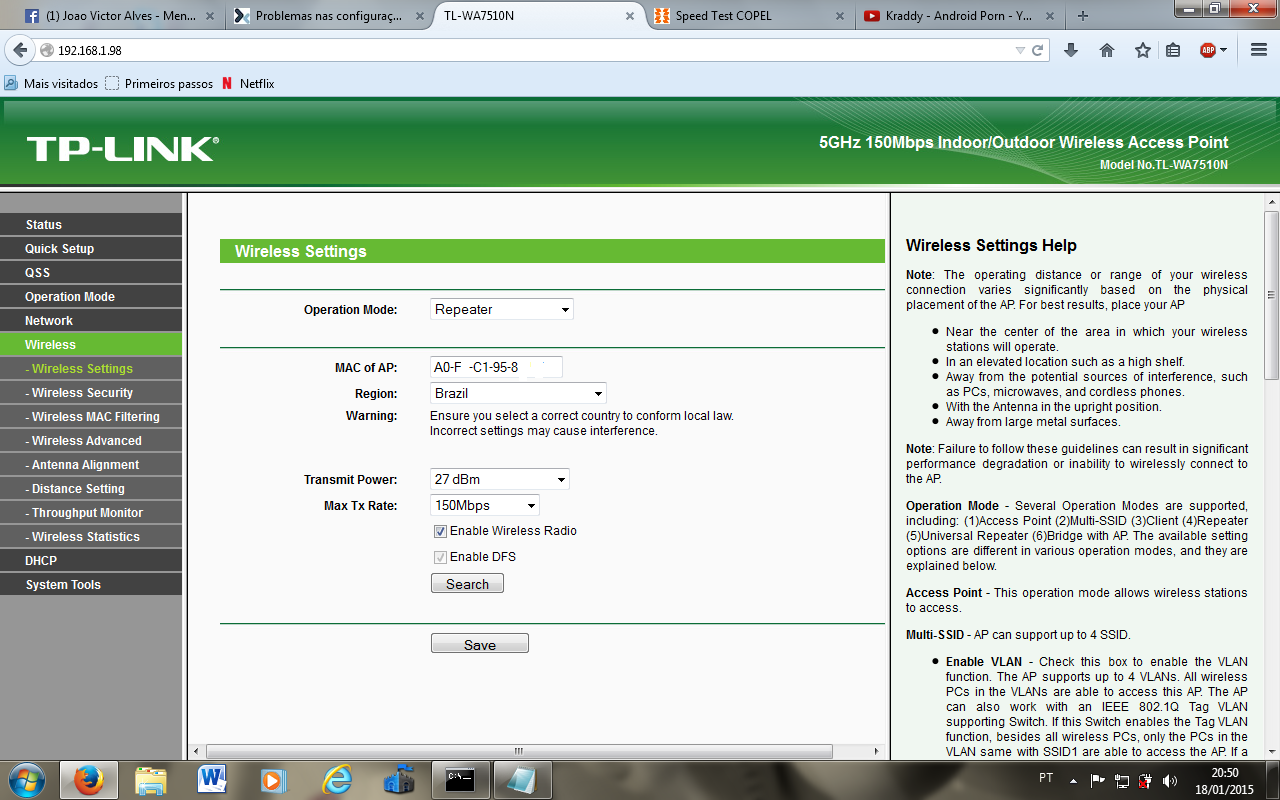Screen dimensions: 1280x800
Task: Open the Network sidebar section
Action: coord(91,321)
